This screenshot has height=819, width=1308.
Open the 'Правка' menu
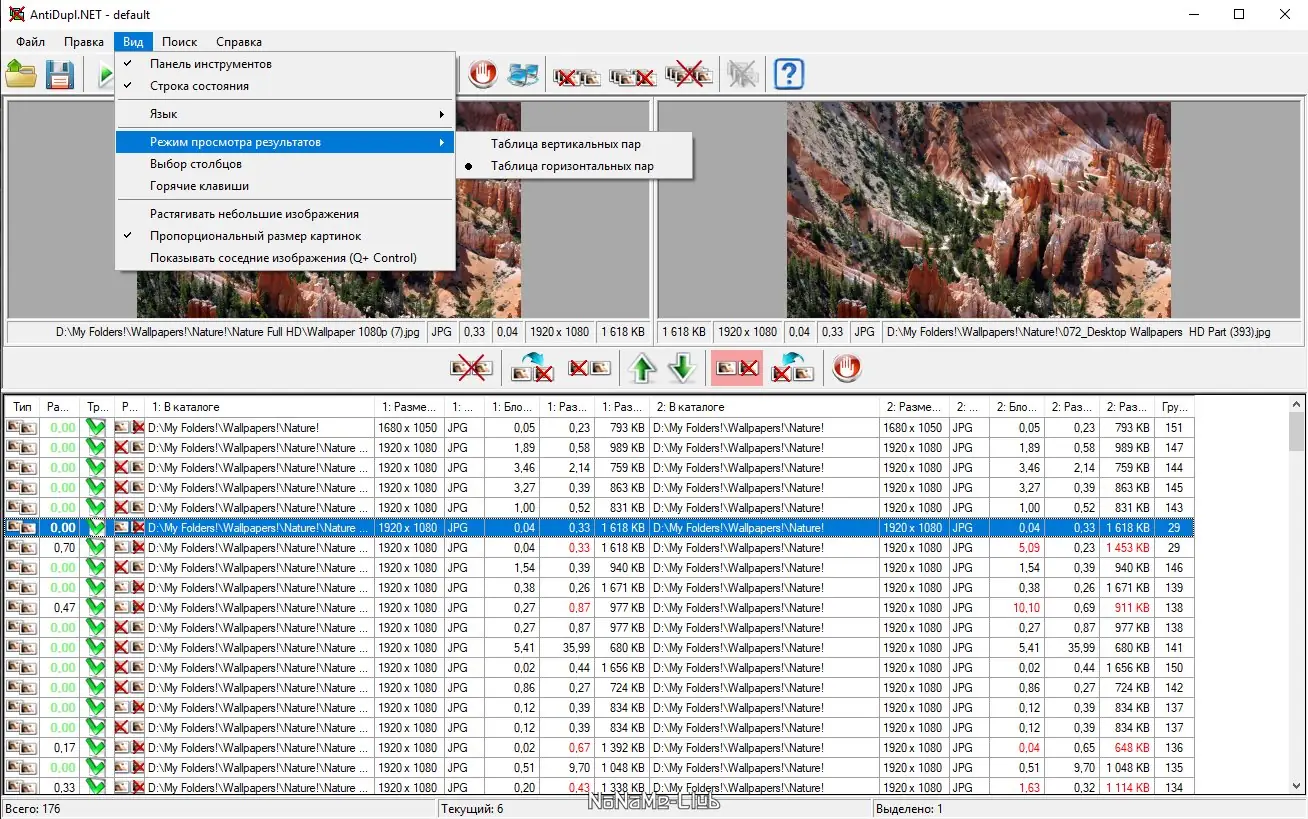point(84,42)
